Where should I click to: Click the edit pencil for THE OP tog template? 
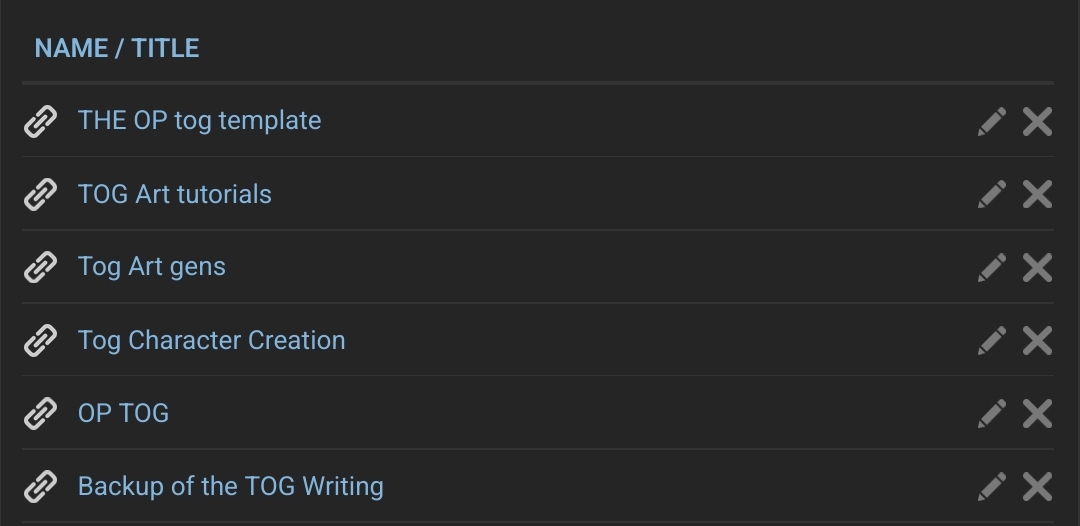coord(991,122)
